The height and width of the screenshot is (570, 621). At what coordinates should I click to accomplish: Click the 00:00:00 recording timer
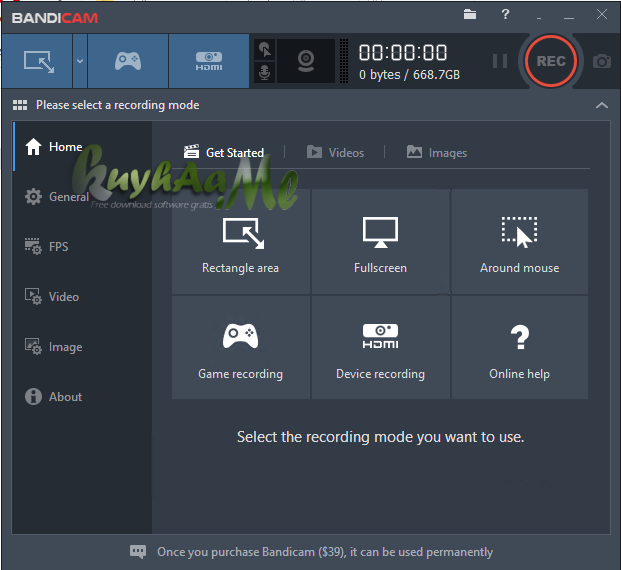point(403,53)
